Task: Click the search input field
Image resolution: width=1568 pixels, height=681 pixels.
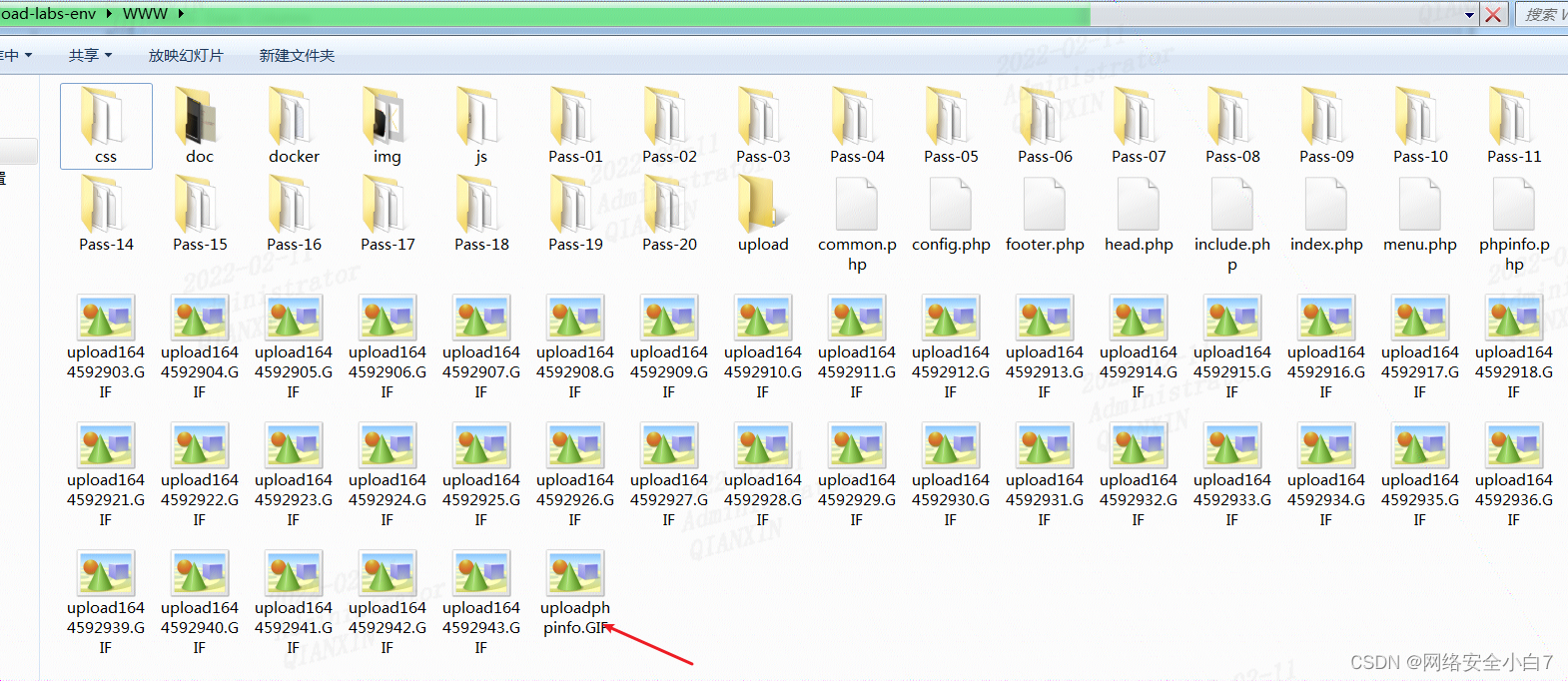Action: tap(1542, 14)
